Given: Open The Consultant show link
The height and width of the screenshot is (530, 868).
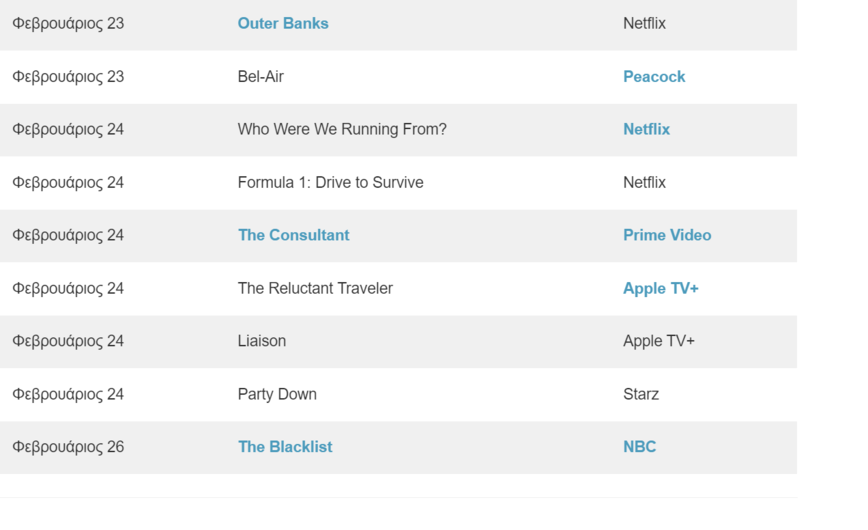Looking at the screenshot, I should pyautogui.click(x=293, y=235).
